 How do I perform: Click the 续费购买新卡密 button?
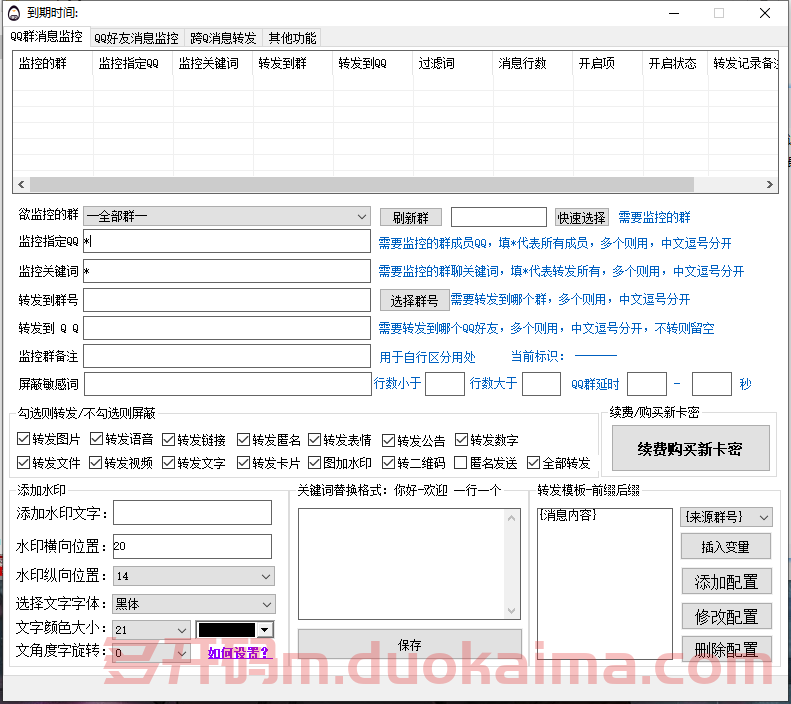click(x=691, y=448)
